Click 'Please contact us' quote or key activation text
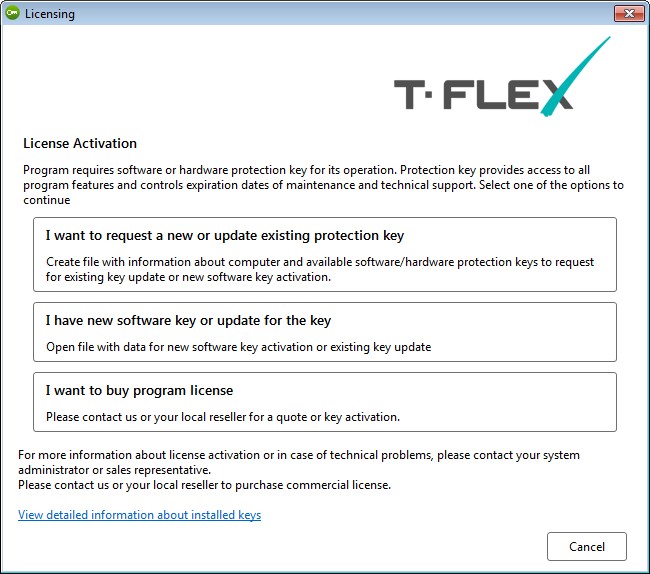The width and height of the screenshot is (650, 574). [223, 417]
